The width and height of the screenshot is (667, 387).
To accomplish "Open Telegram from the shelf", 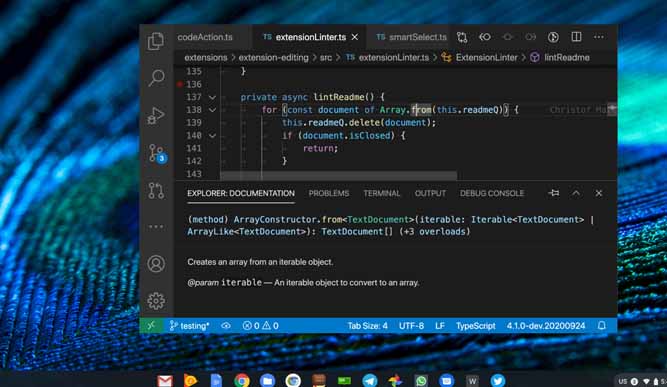I will coord(370,380).
